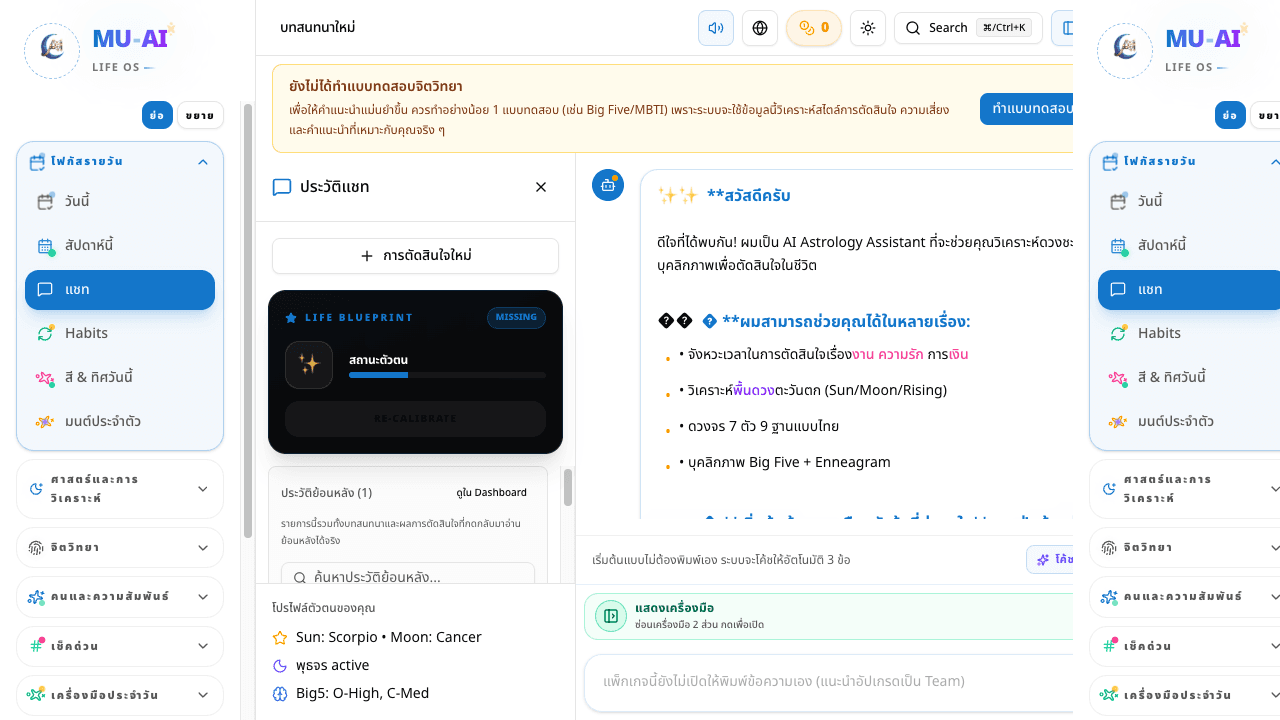
Task: Click the พุธจร active text
Action: pos(333,665)
